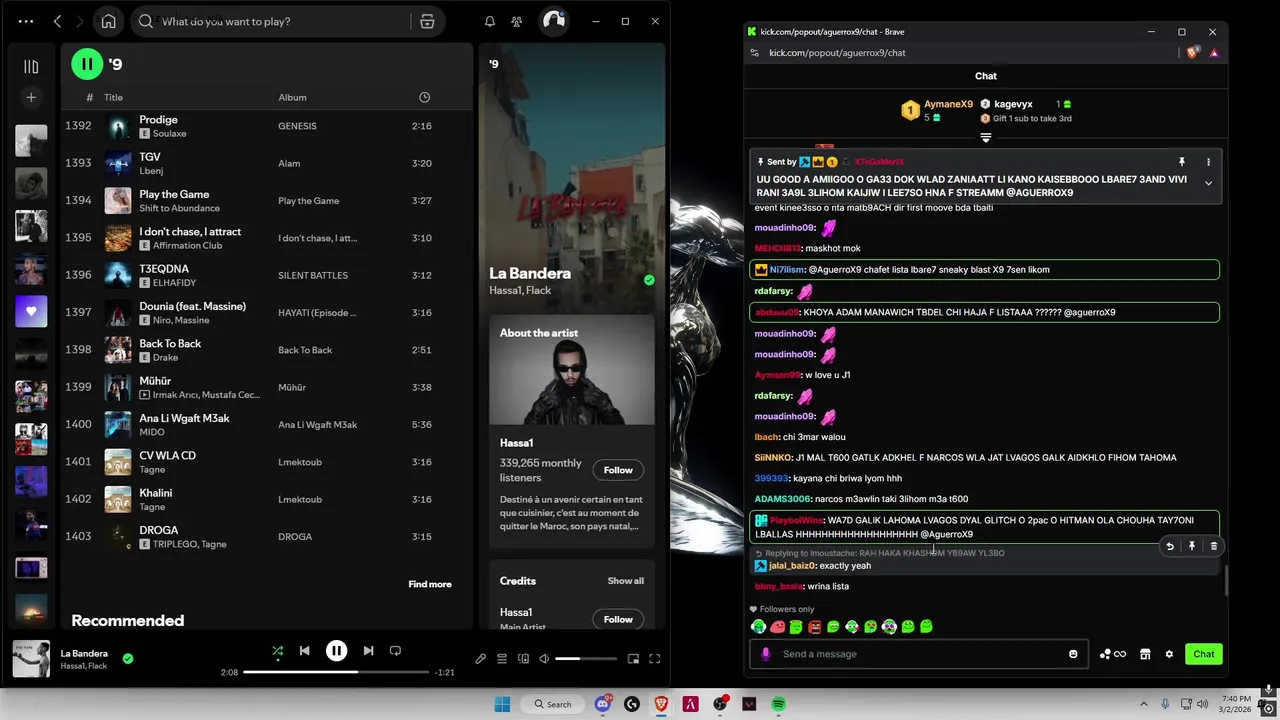Image resolution: width=1280 pixels, height=720 pixels.
Task: Click the Kick chat address bar URL
Action: tap(837, 53)
